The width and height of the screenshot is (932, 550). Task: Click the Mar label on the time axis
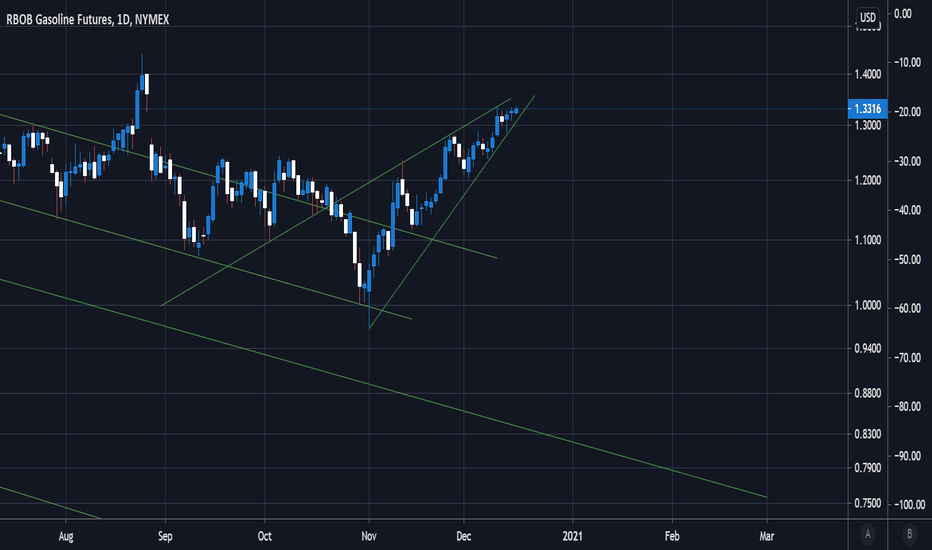(767, 536)
